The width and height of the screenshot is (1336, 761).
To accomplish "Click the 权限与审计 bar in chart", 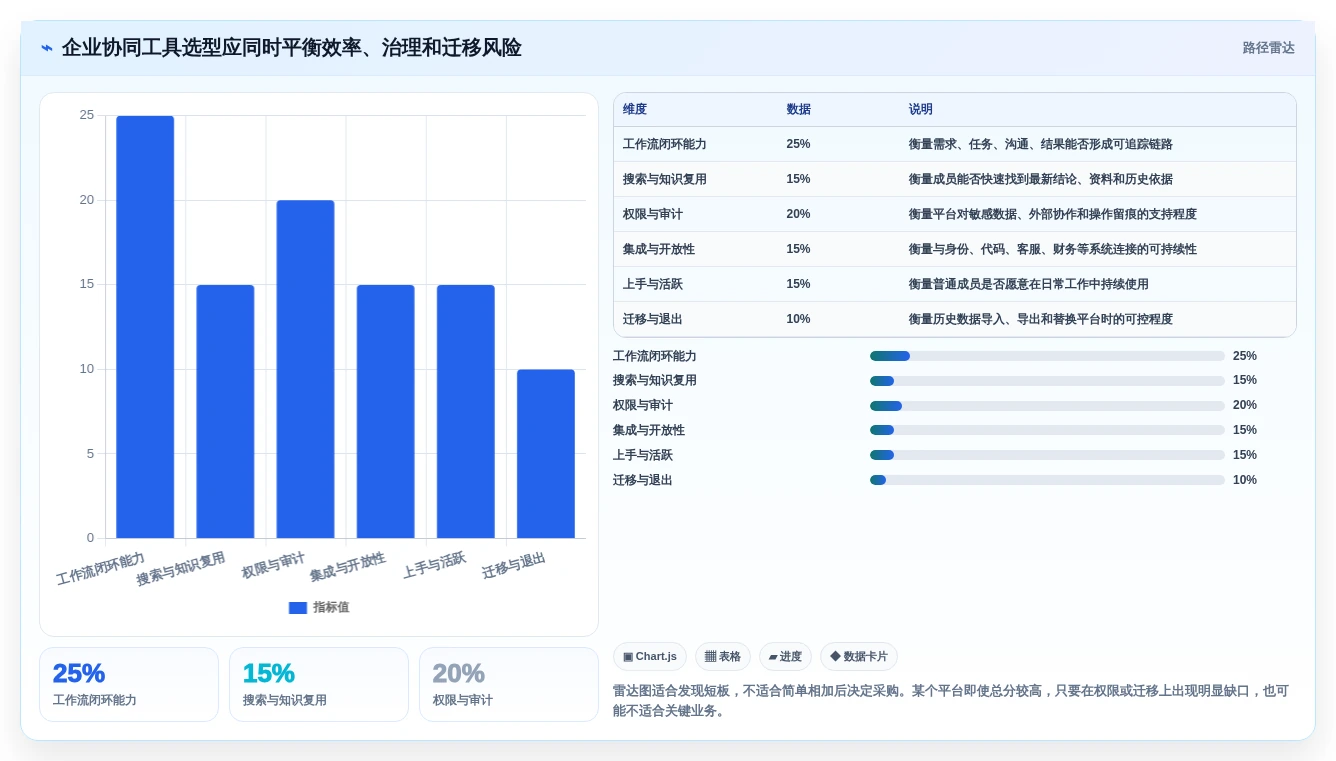I will (x=305, y=369).
